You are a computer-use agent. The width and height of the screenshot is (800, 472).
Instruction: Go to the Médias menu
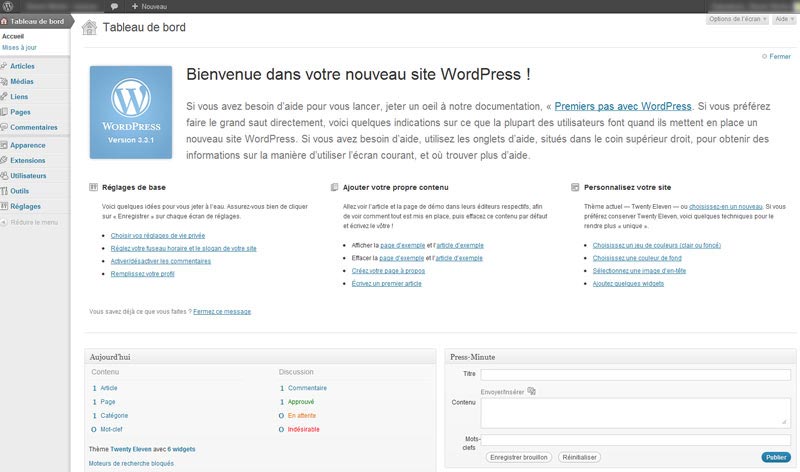click(22, 81)
